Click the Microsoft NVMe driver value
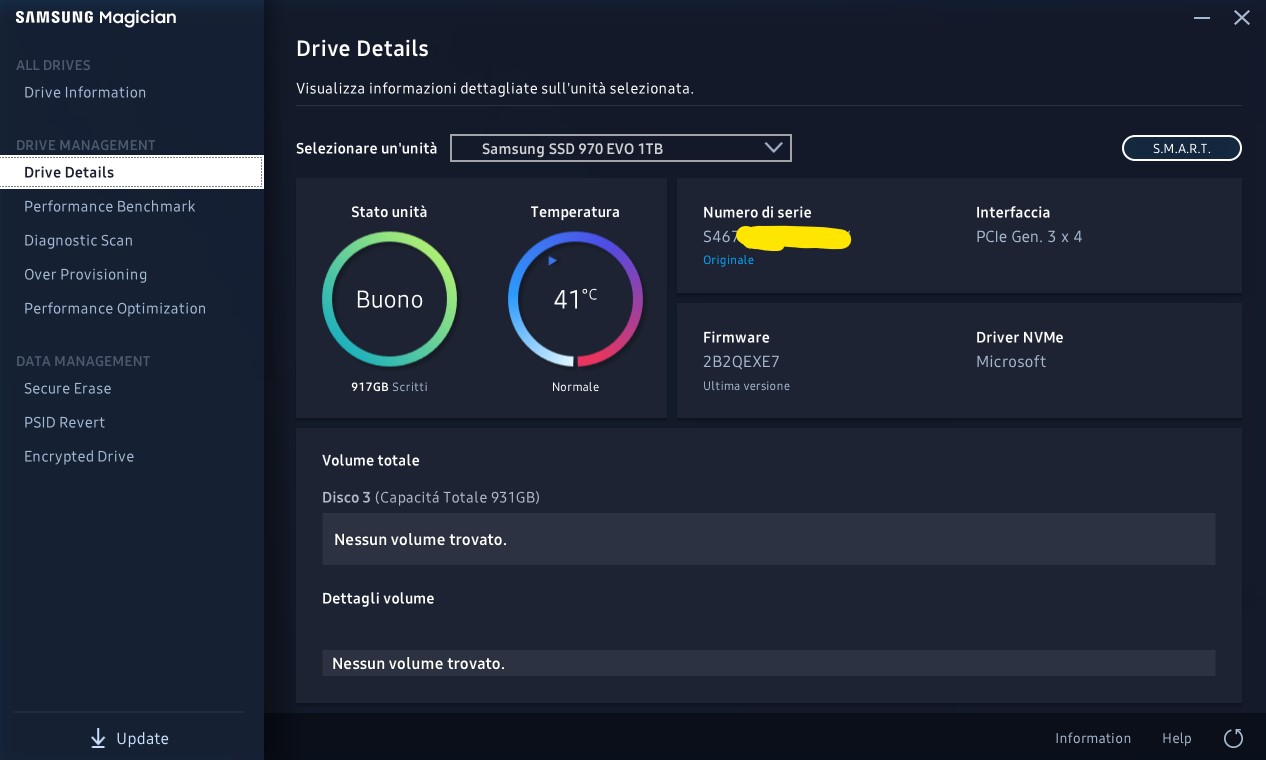 (1011, 361)
